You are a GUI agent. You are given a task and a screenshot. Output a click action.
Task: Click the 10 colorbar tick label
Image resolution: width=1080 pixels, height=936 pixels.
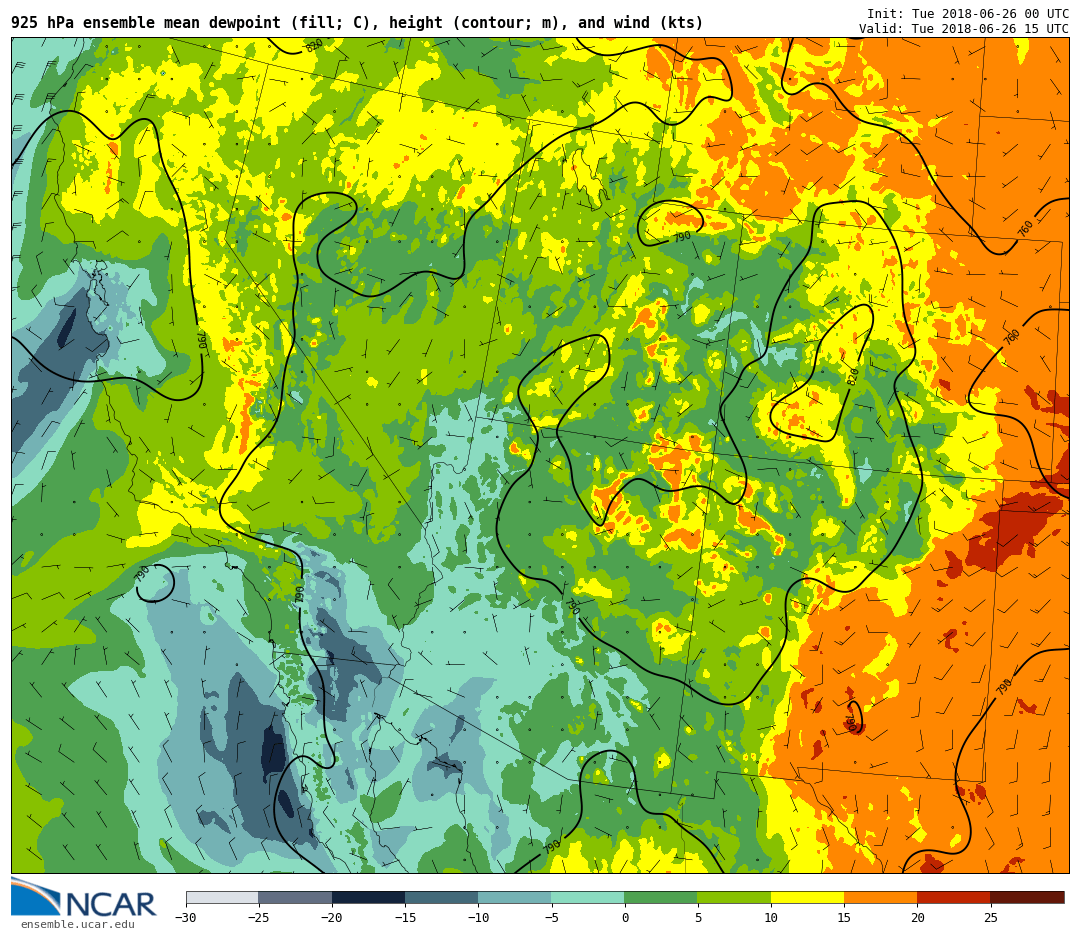771,917
